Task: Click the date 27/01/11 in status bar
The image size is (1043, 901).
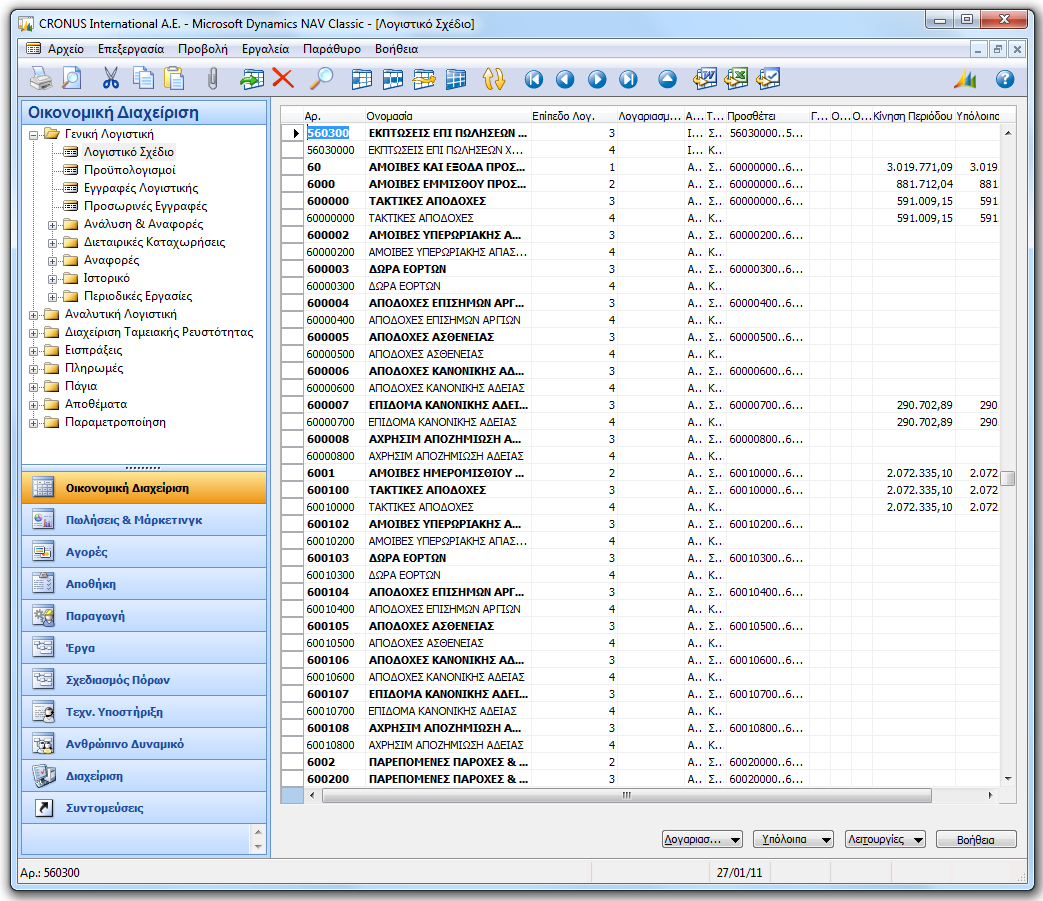Action: coord(739,872)
